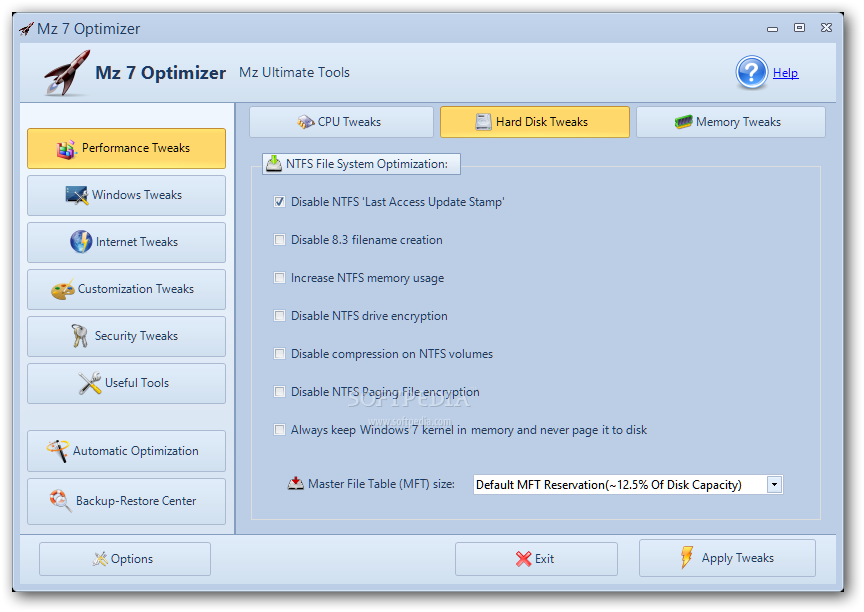The height and width of the screenshot is (612, 864).
Task: Click the CPU Tweaks chip icon
Action: point(306,122)
